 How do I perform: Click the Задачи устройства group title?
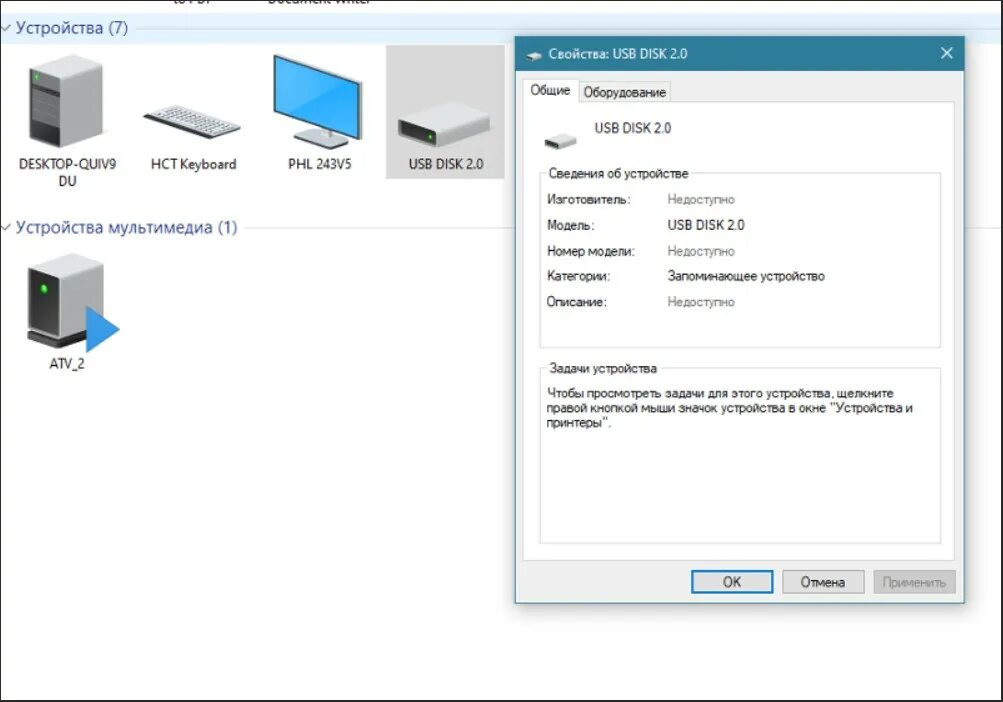603,369
